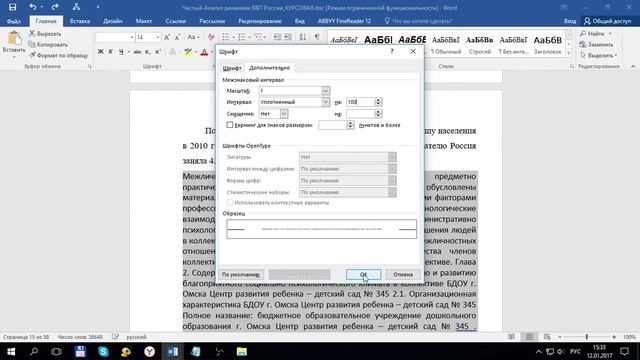Enable kerning checkbox (Кернинг для знаков)

tap(230, 125)
